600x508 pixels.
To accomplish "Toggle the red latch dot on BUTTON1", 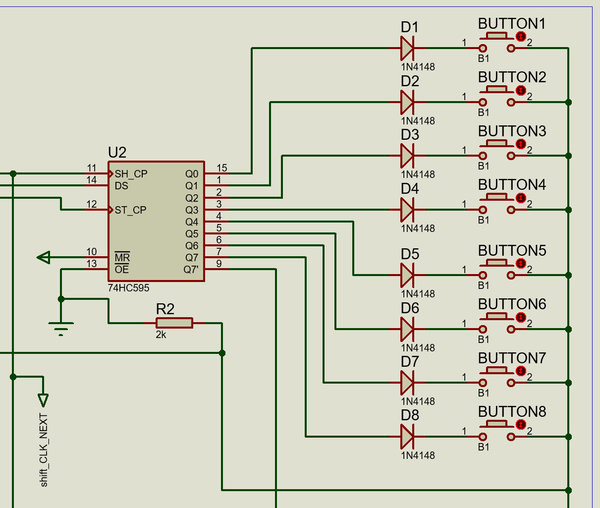I will click(521, 36).
